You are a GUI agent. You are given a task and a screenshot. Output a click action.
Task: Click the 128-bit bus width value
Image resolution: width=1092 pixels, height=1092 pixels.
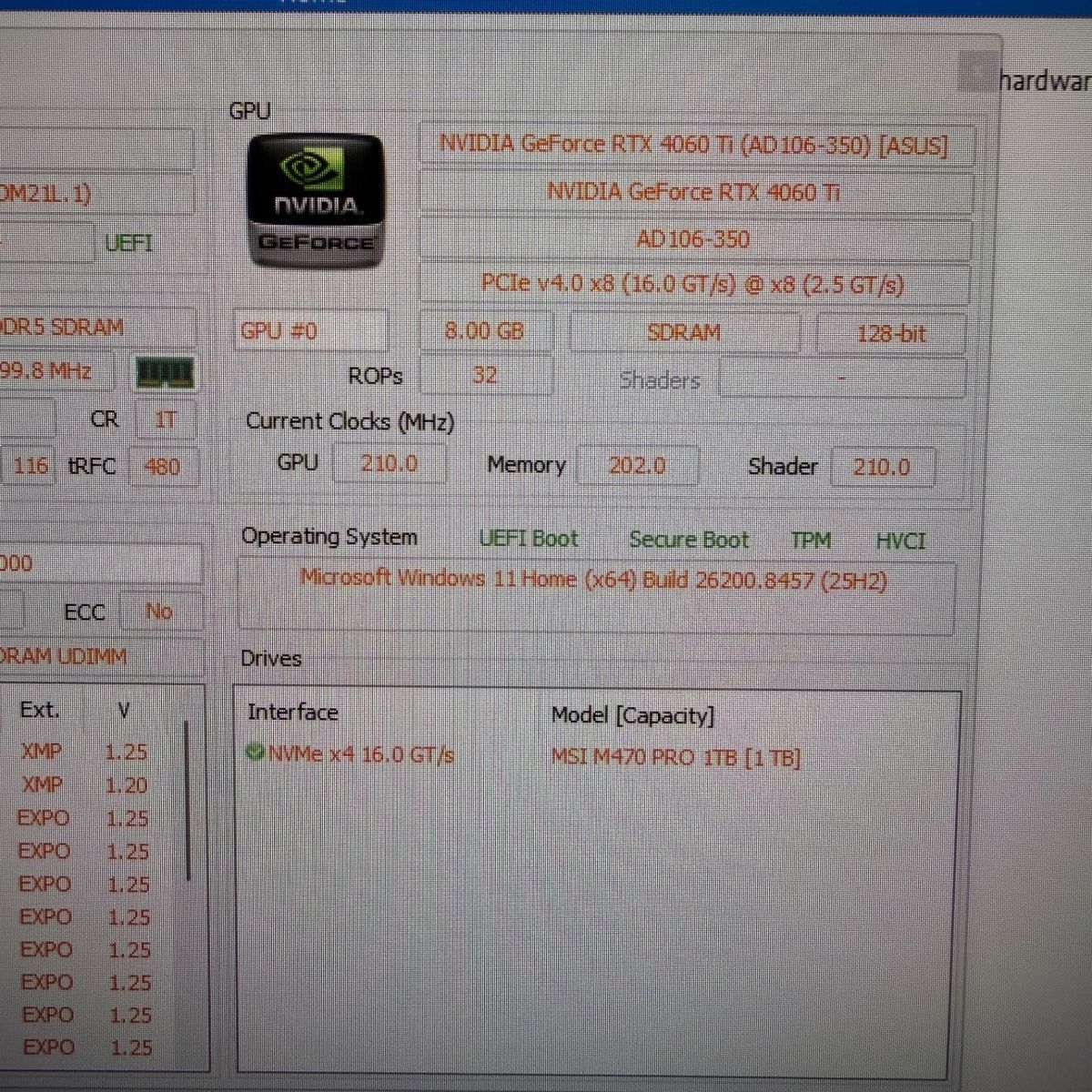coord(891,334)
